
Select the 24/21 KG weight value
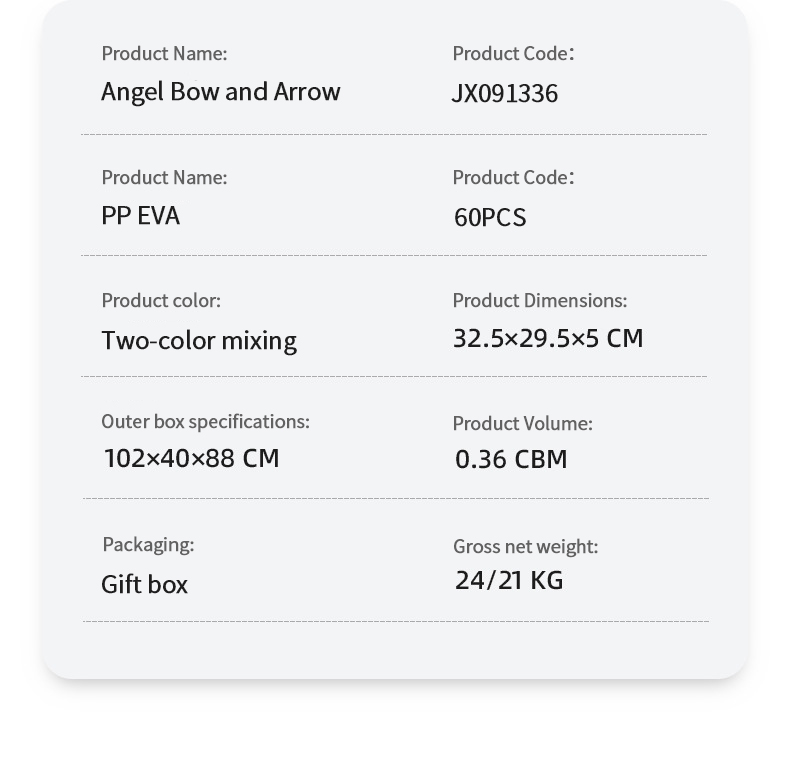(x=508, y=580)
